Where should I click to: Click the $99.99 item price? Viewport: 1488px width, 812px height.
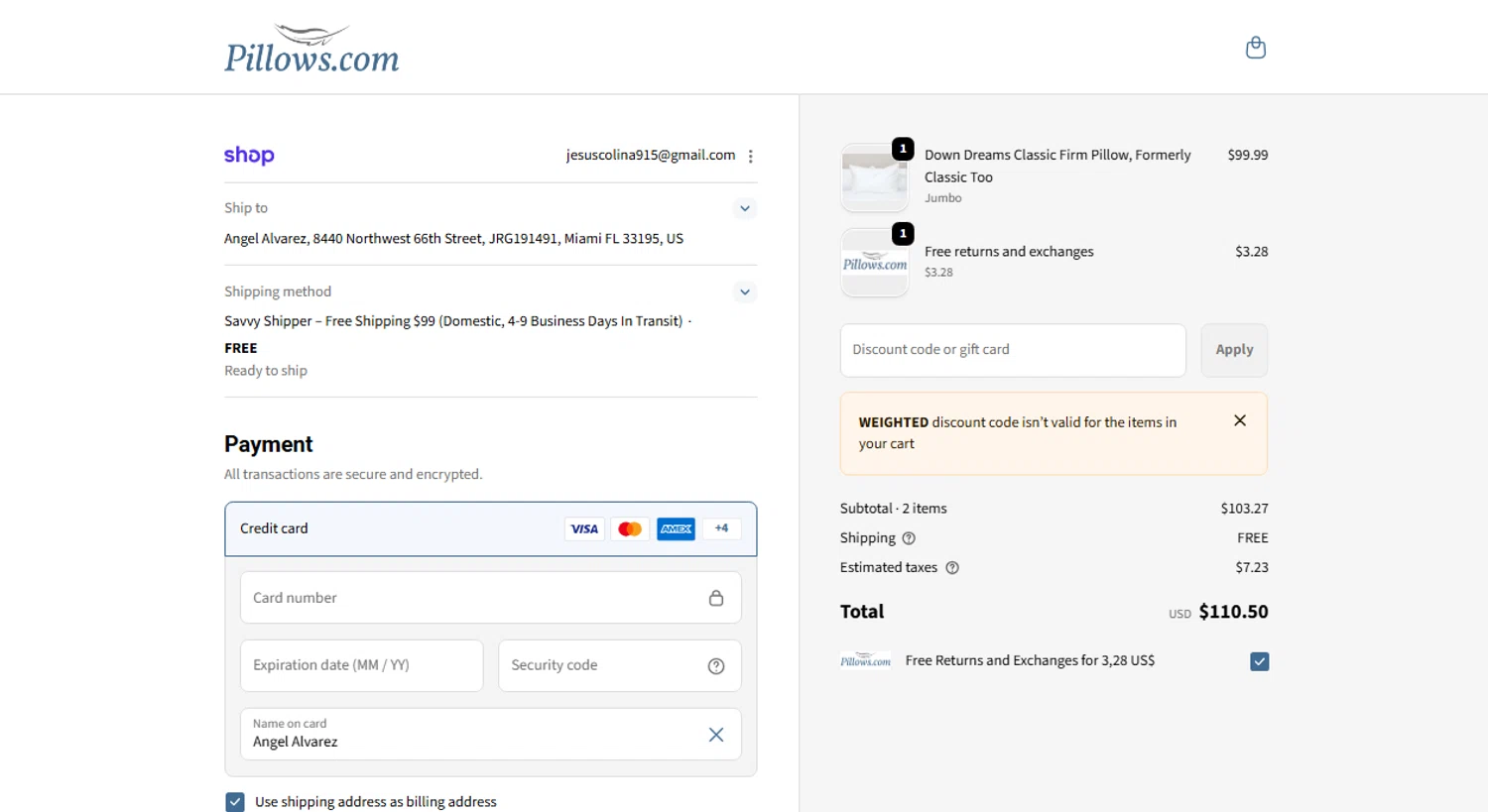tap(1248, 155)
